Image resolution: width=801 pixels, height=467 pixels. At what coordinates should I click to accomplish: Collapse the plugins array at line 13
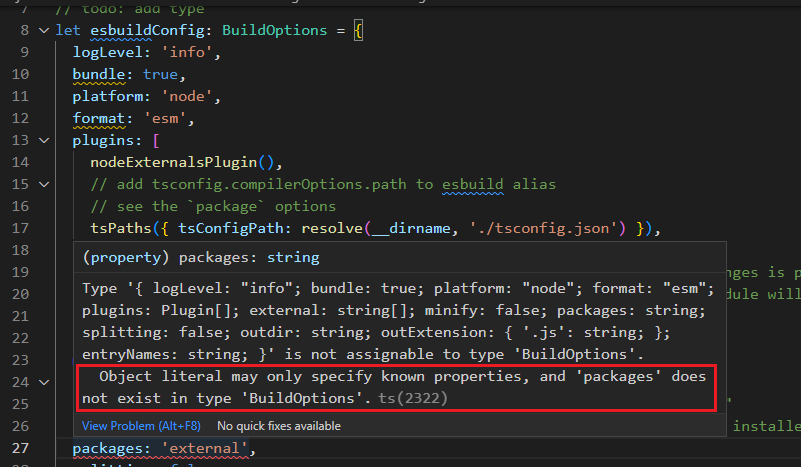pos(44,141)
